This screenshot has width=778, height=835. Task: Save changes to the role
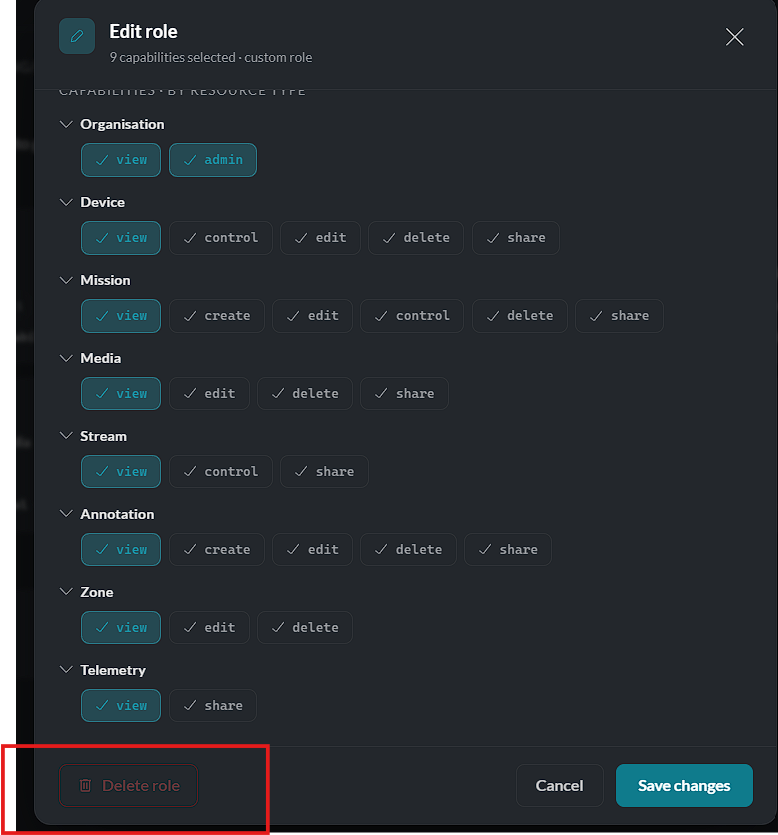pyautogui.click(x=684, y=785)
